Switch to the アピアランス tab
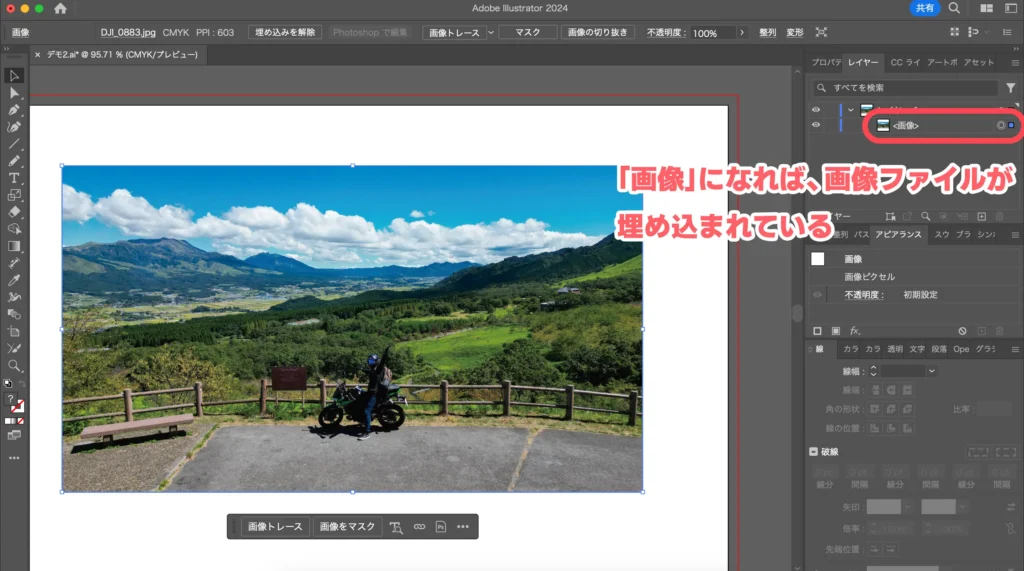 (x=898, y=235)
